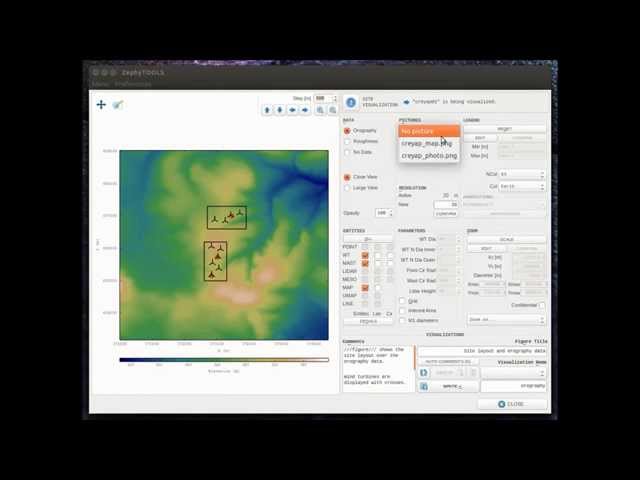Click the Legend HEIGHT button
This screenshot has width=640, height=480.
coord(504,129)
